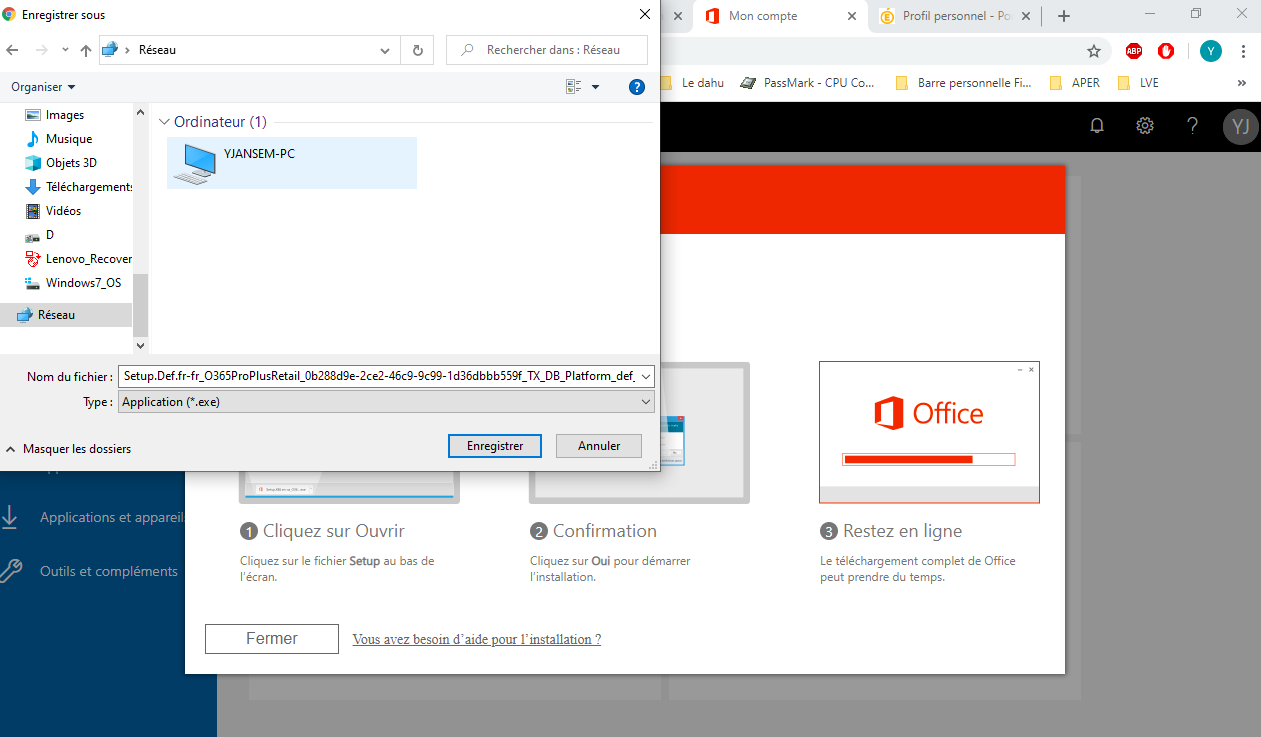Bookmark this page star icon
Viewport: 1261px width, 737px height.
(x=1094, y=51)
